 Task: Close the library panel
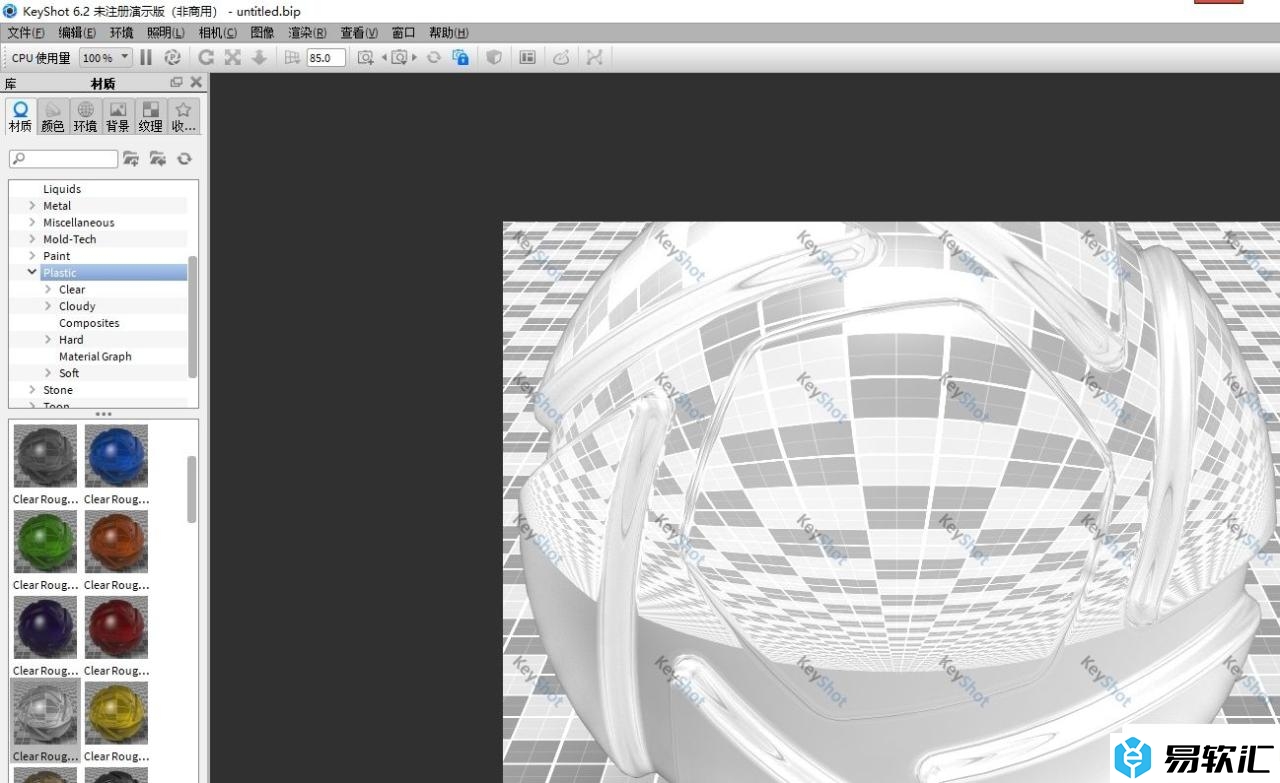[196, 83]
